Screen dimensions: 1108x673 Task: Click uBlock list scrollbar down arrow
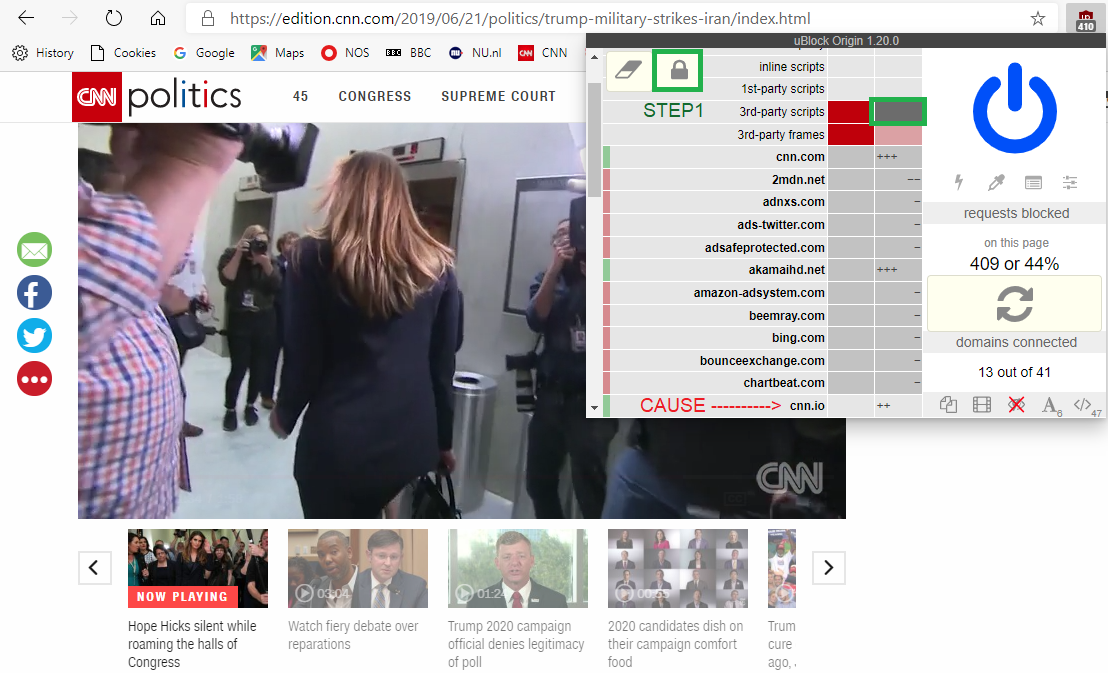tap(594, 408)
